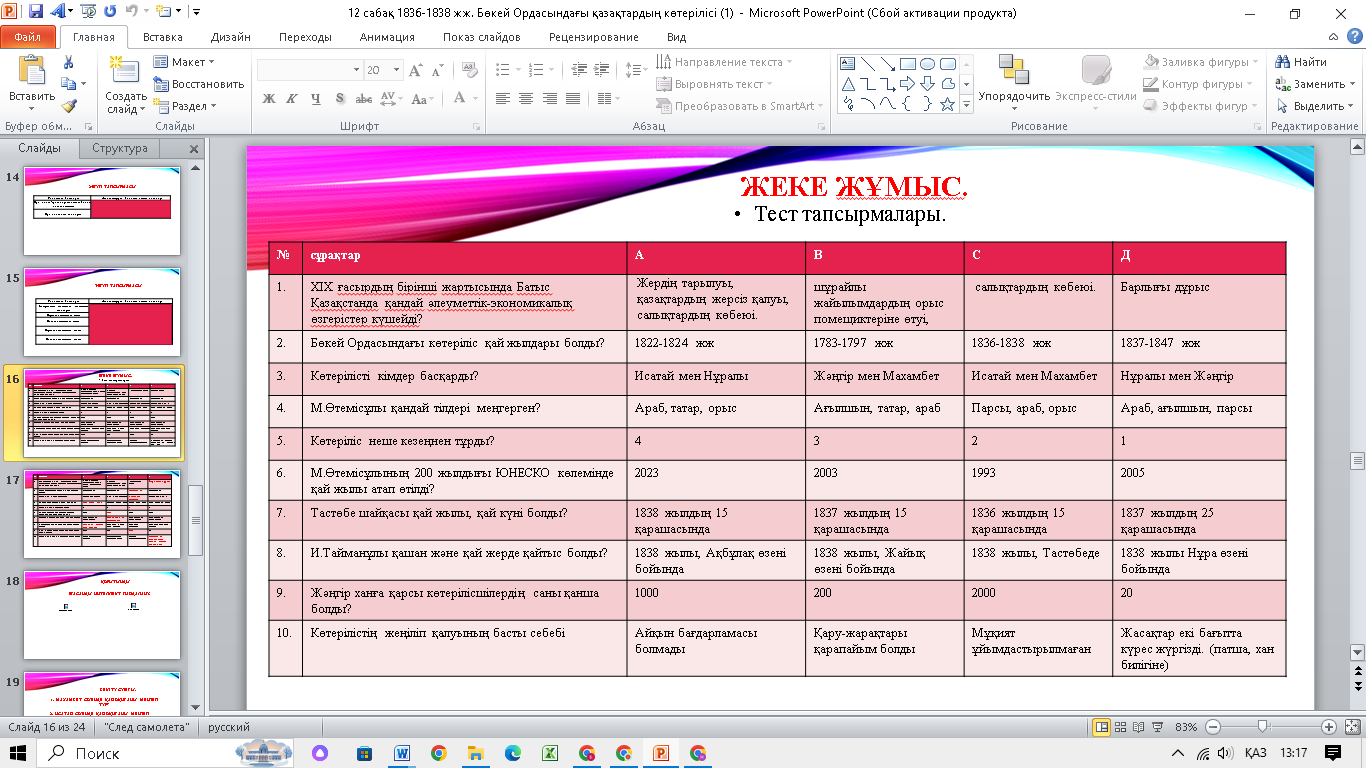Apply bold with the Ж button
Screen dimensions: 1366x768
point(269,98)
